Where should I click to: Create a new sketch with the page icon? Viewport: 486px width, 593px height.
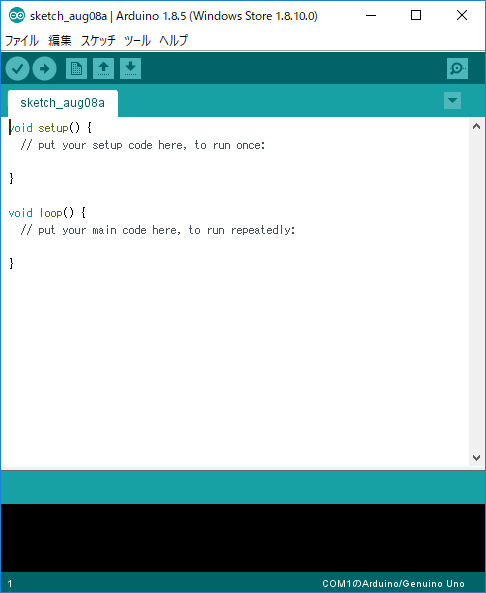76,68
